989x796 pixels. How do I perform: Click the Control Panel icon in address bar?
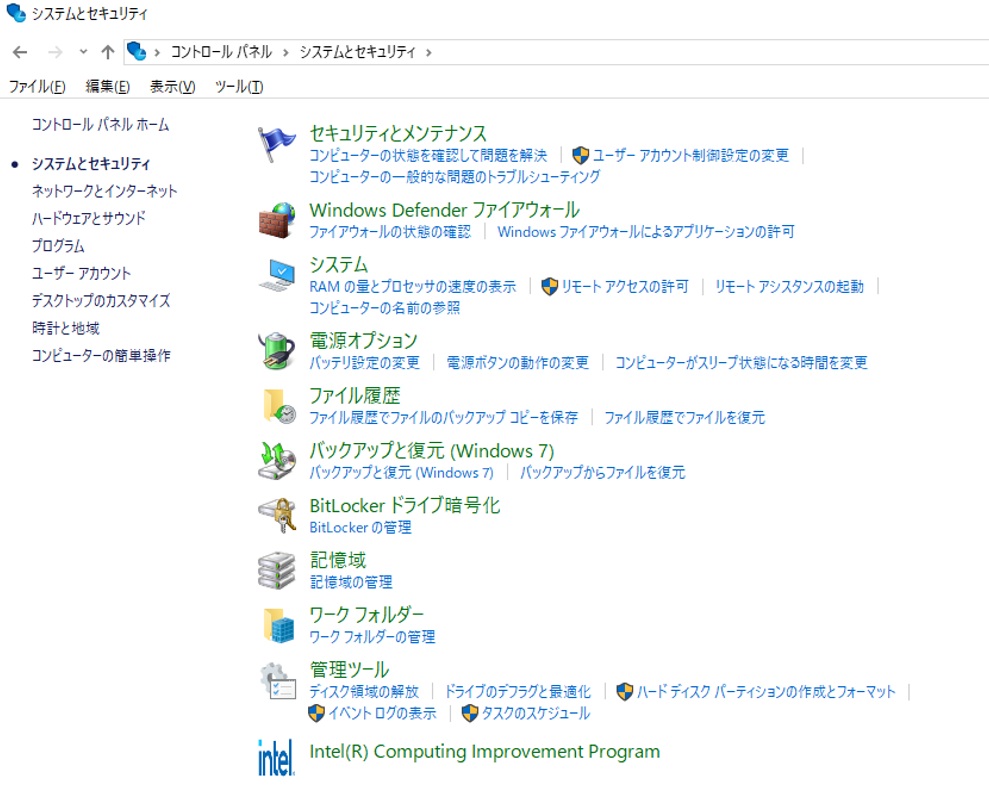pos(136,51)
